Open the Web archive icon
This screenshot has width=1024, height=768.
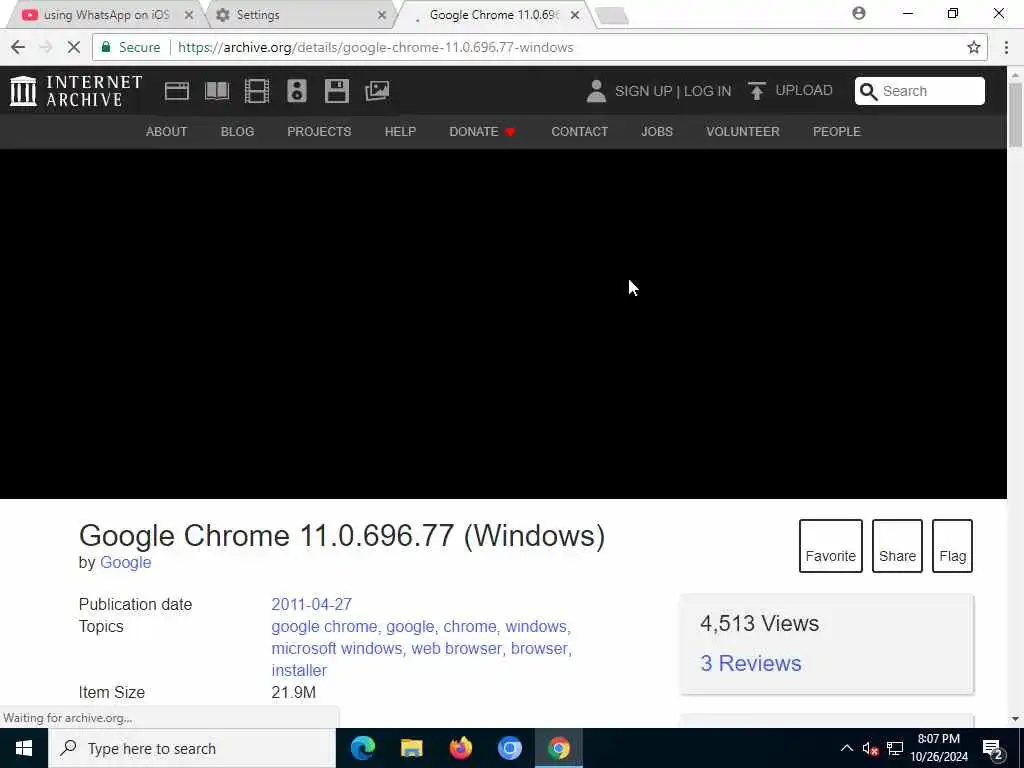[x=176, y=91]
